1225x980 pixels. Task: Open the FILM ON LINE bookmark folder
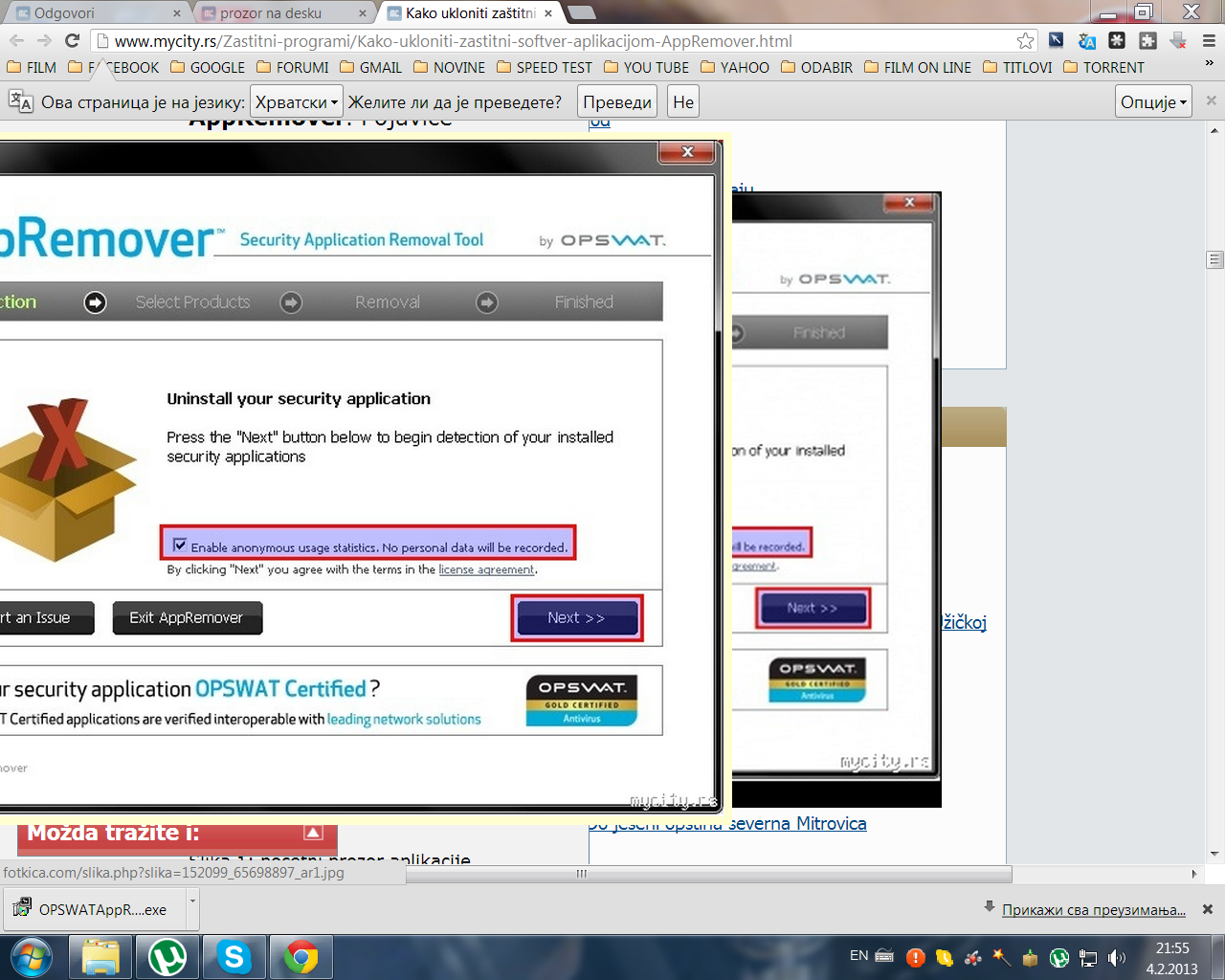pos(918,67)
